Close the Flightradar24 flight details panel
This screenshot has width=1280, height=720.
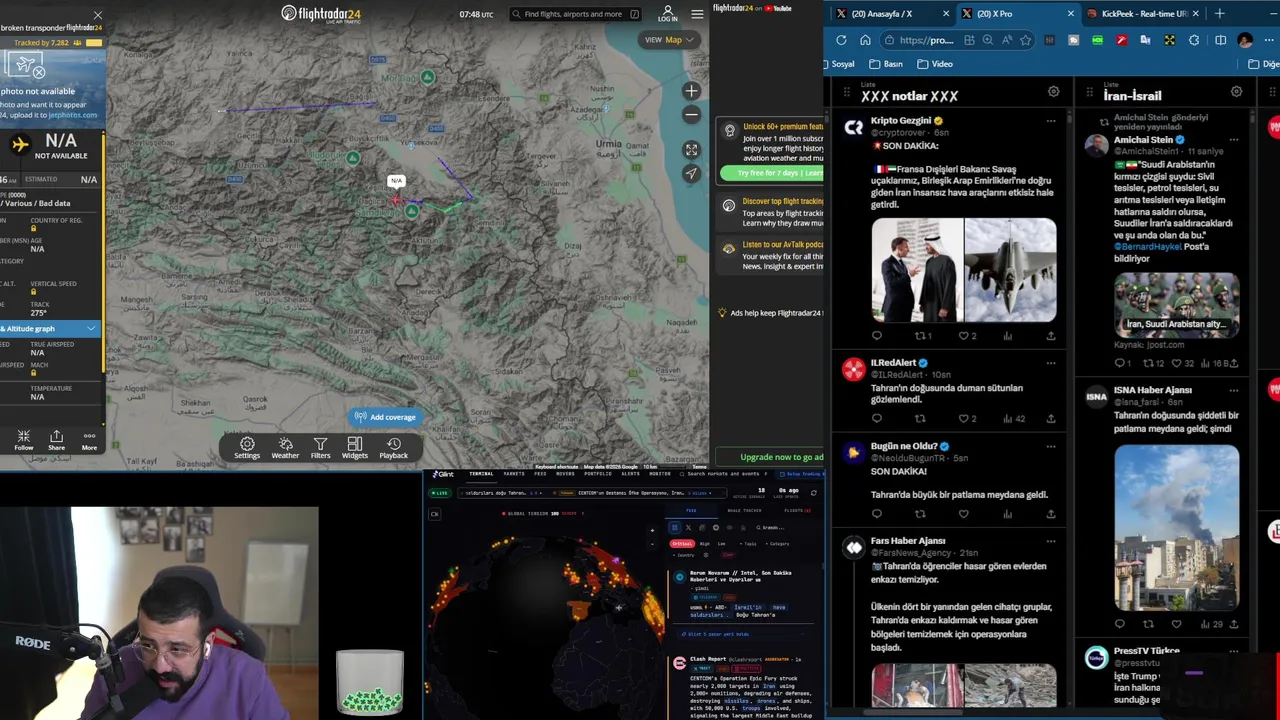click(x=97, y=15)
